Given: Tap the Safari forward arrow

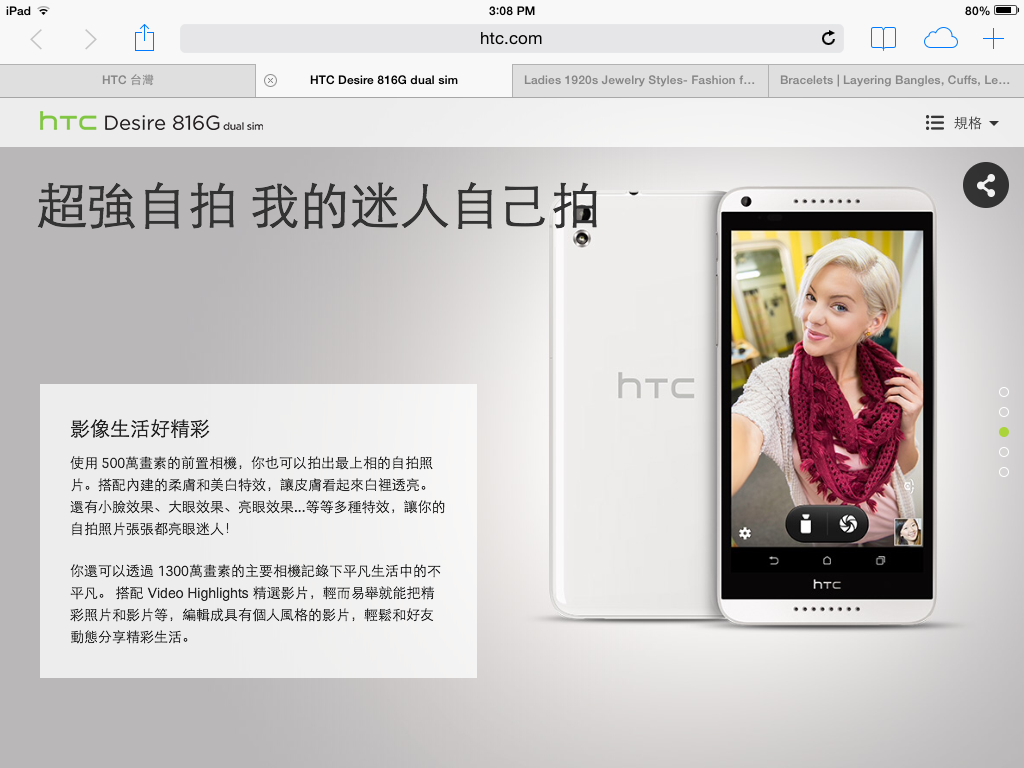Looking at the screenshot, I should coord(90,39).
